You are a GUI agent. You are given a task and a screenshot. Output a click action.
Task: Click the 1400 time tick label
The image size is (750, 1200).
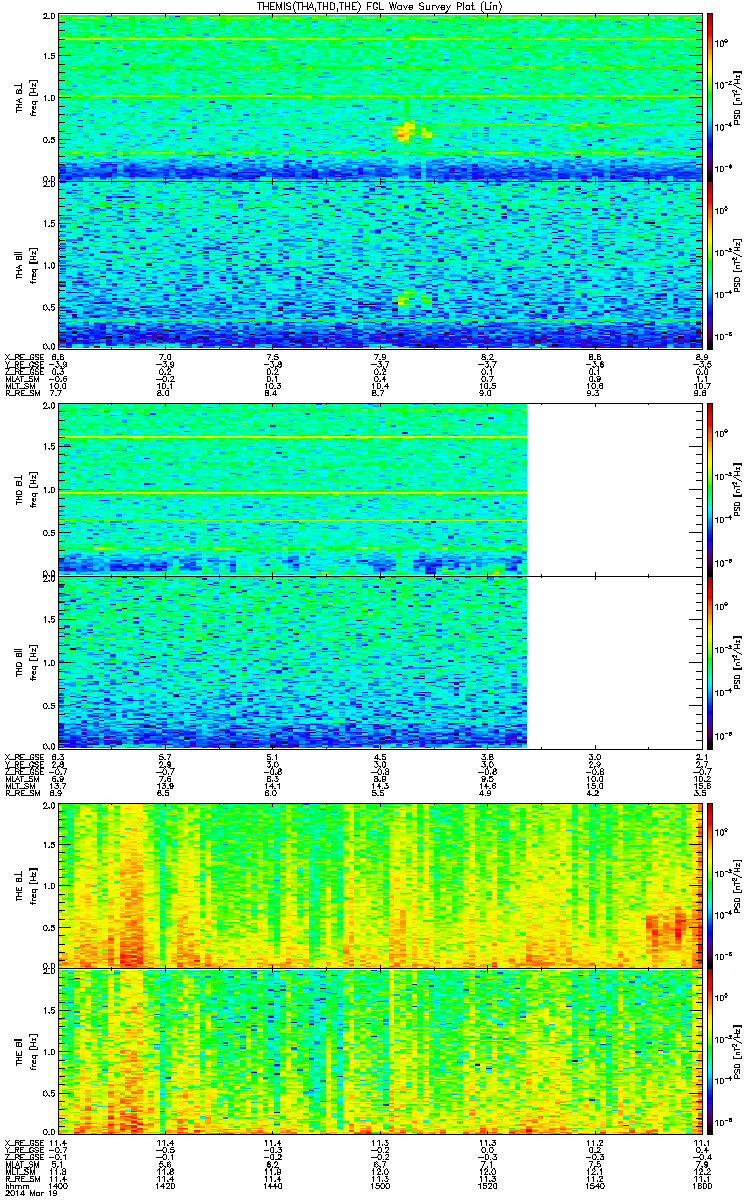tap(59, 1186)
